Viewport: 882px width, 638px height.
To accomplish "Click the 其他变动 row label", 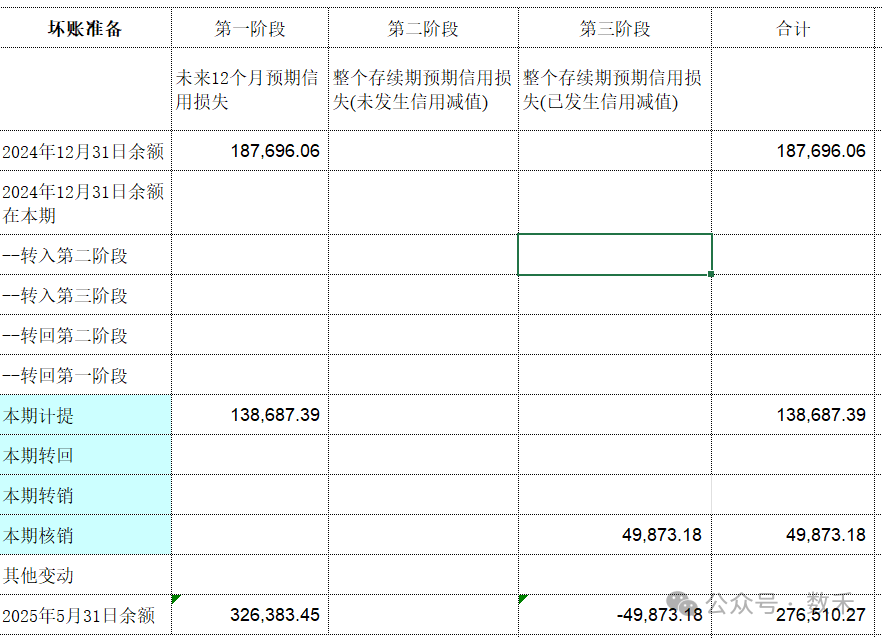I will [x=85, y=574].
